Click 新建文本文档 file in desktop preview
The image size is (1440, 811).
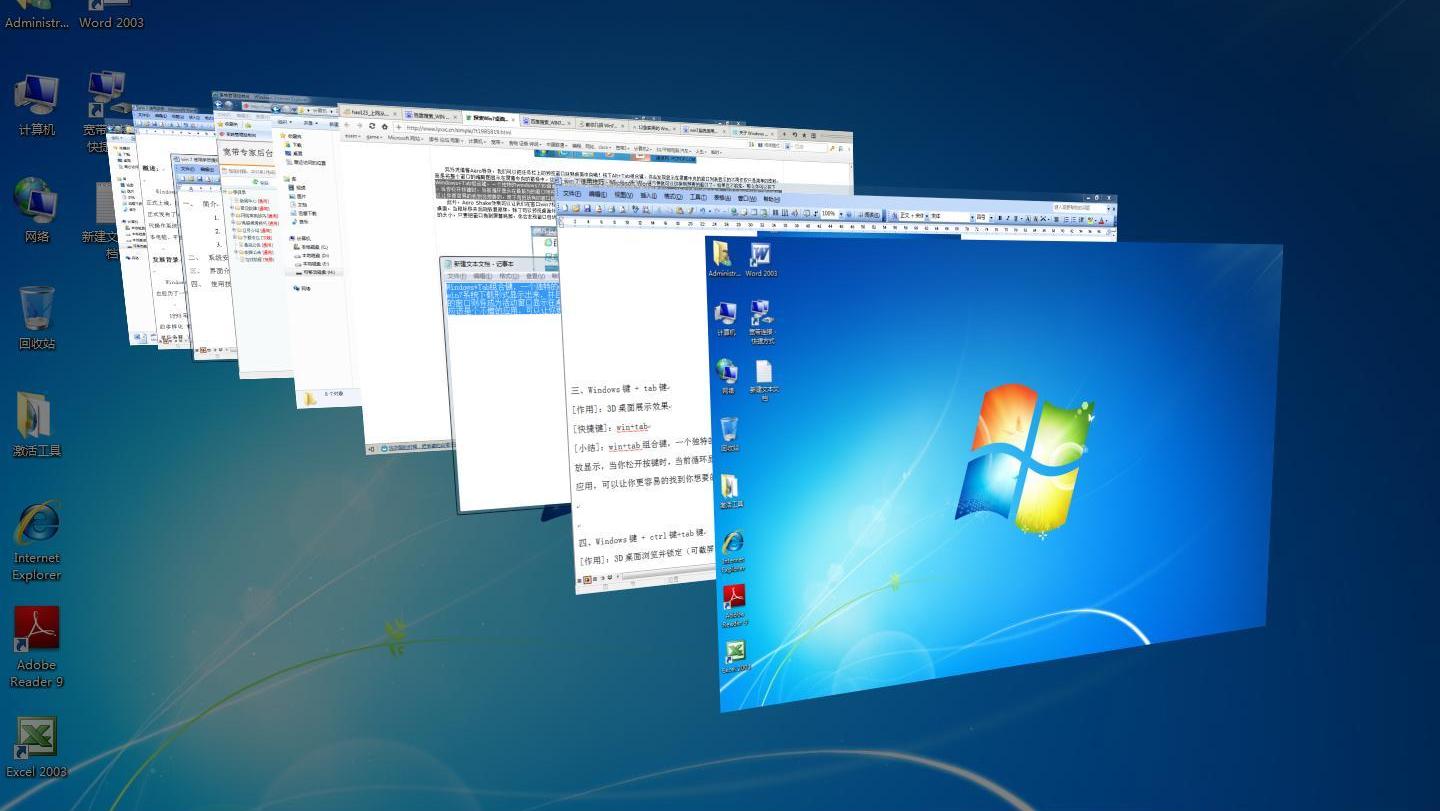(x=764, y=381)
